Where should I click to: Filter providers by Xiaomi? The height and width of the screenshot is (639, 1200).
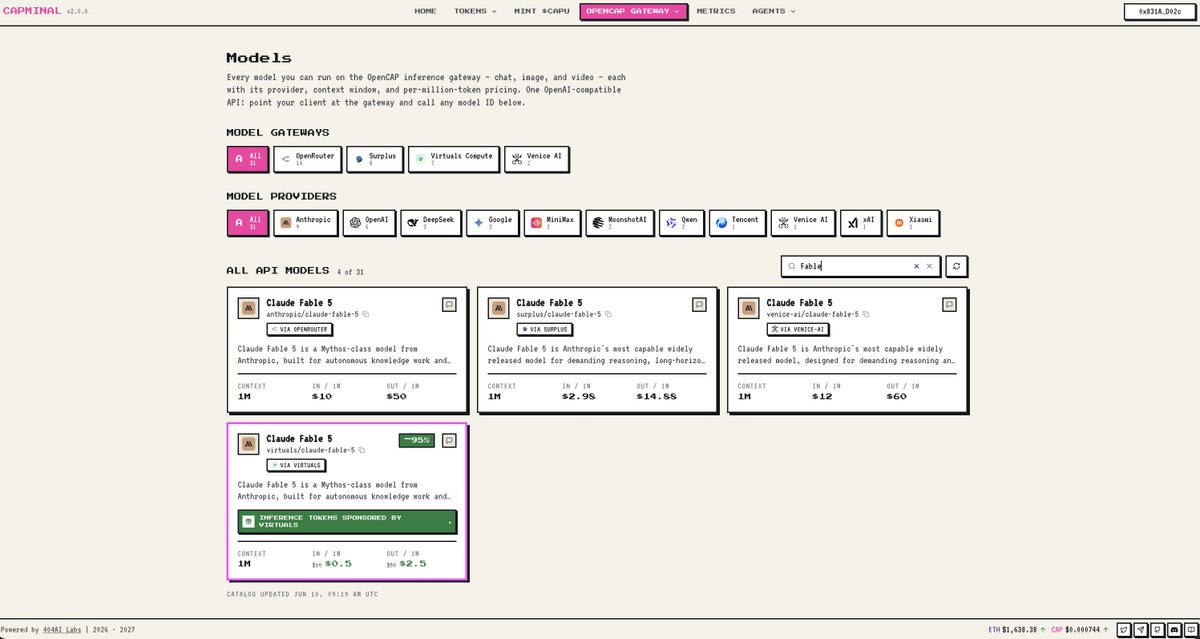pos(914,223)
